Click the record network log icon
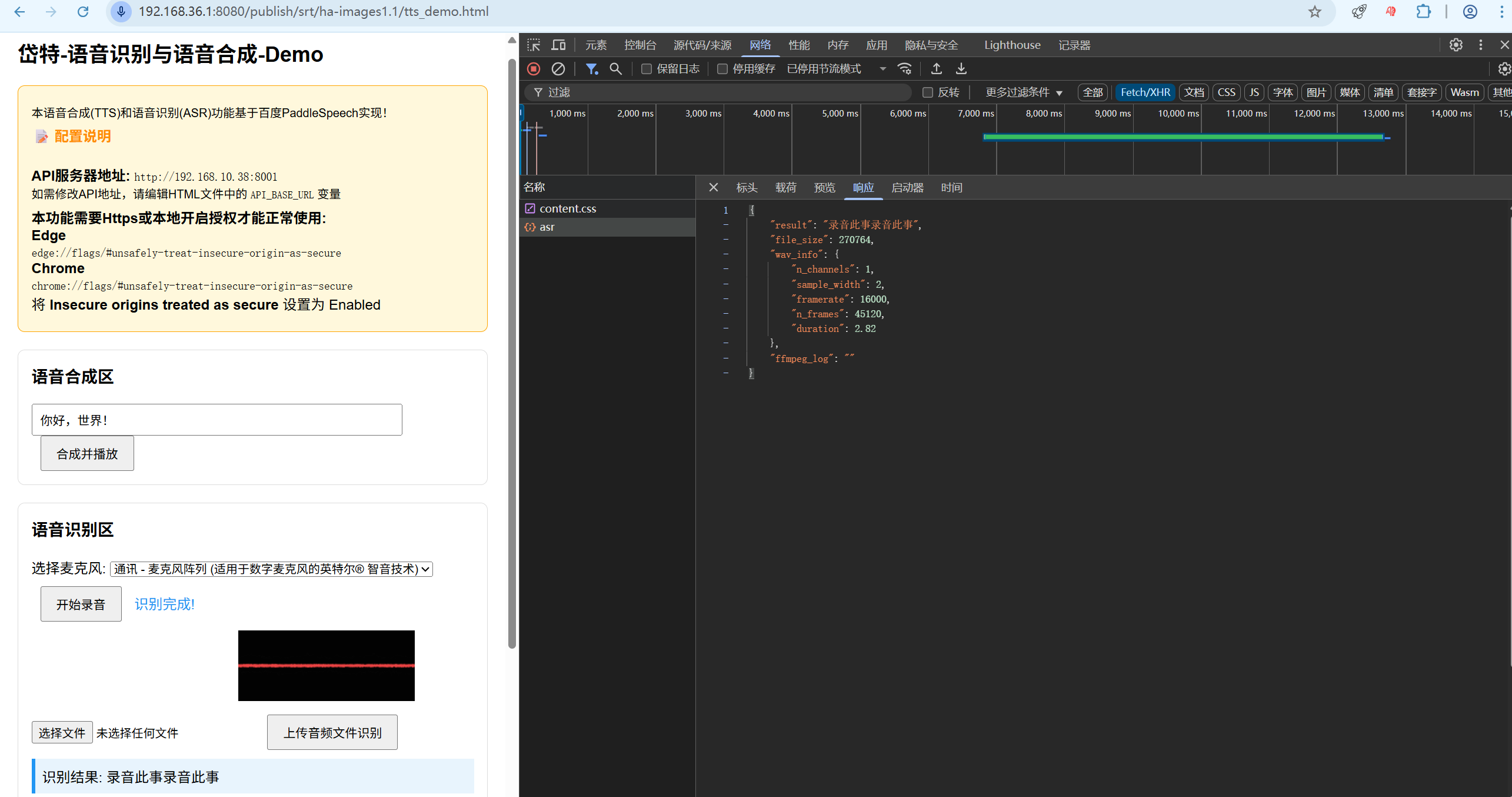This screenshot has height=797, width=1512. [x=534, y=69]
